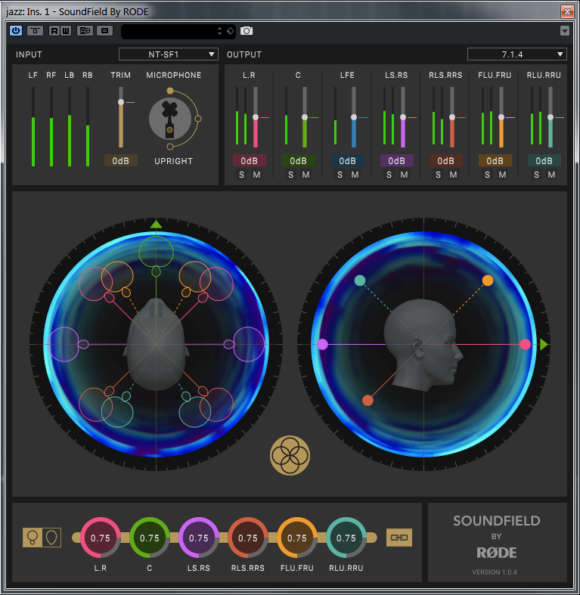This screenshot has width=580, height=595.
Task: Open the 7.1.4 output format dropdown
Action: tap(517, 54)
